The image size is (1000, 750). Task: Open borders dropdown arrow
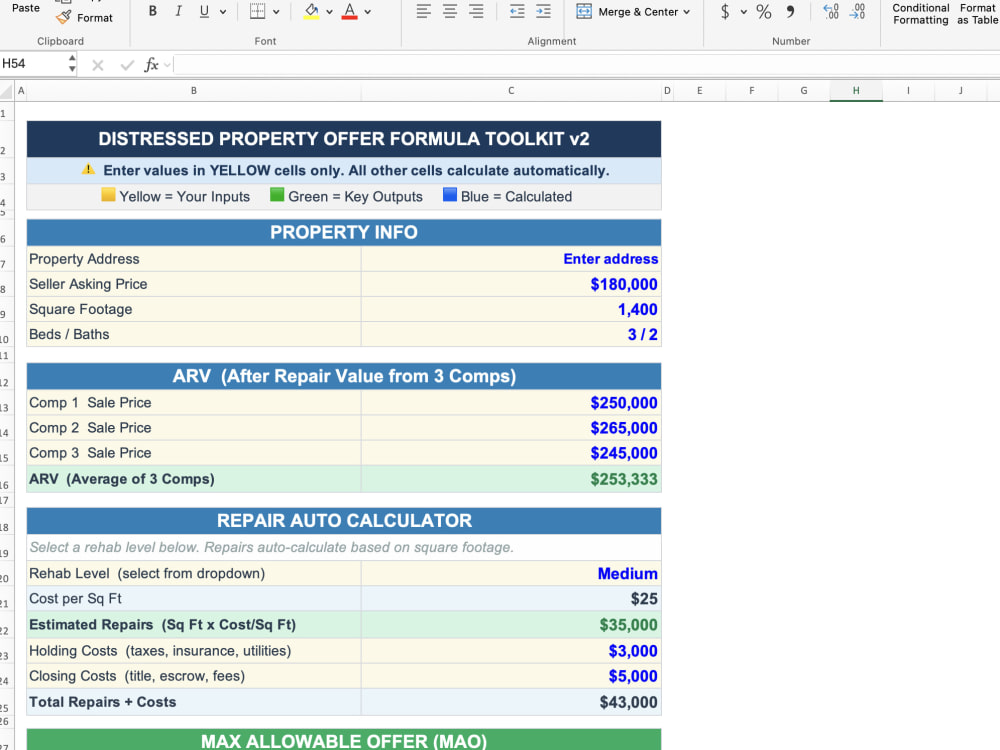276,11
